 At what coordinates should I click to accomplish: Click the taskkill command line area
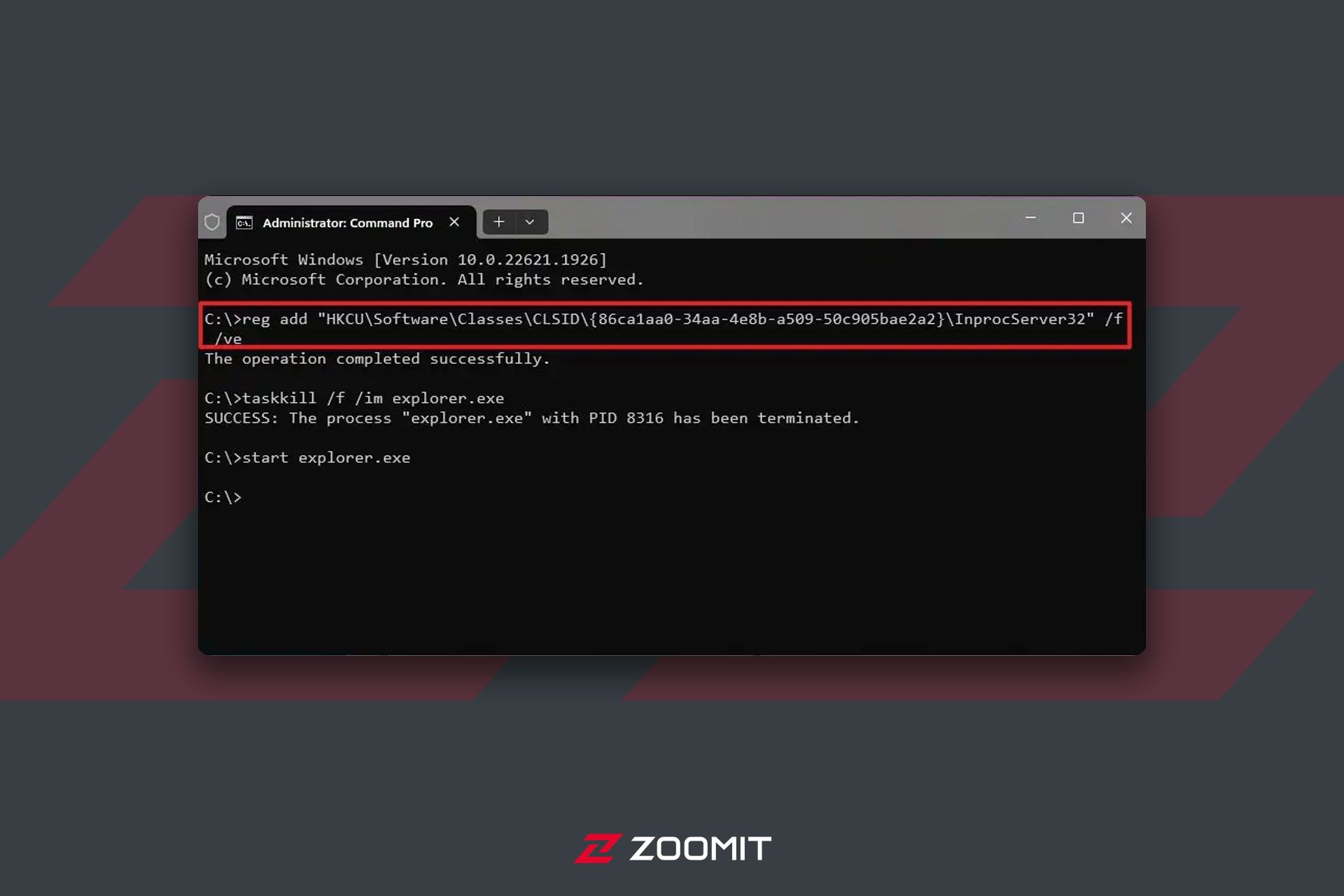(354, 398)
